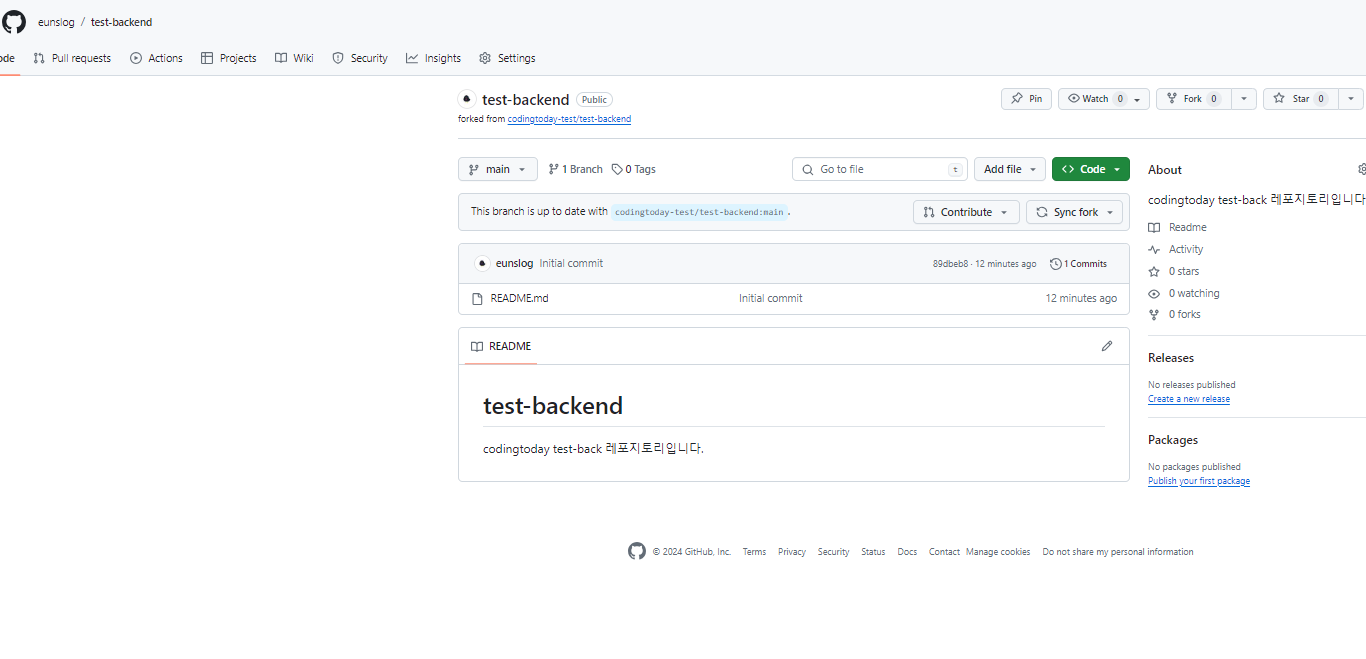Open the footer Security link

(x=833, y=552)
